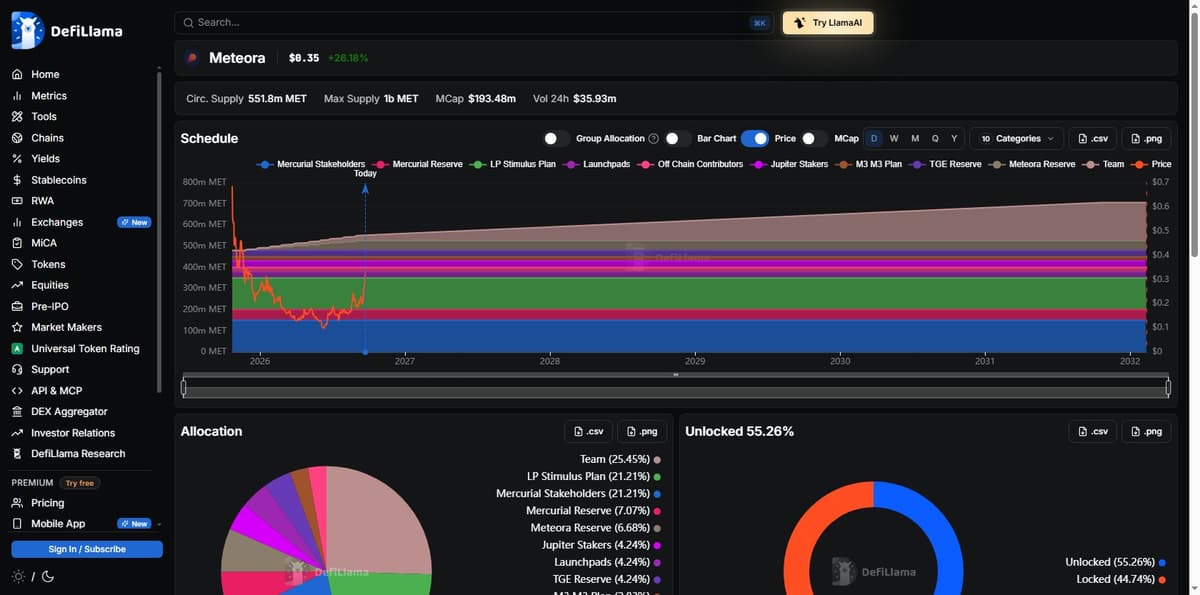Screen dimensions: 1200x595
Task: Download Allocation chart as .png
Action: coord(641,431)
